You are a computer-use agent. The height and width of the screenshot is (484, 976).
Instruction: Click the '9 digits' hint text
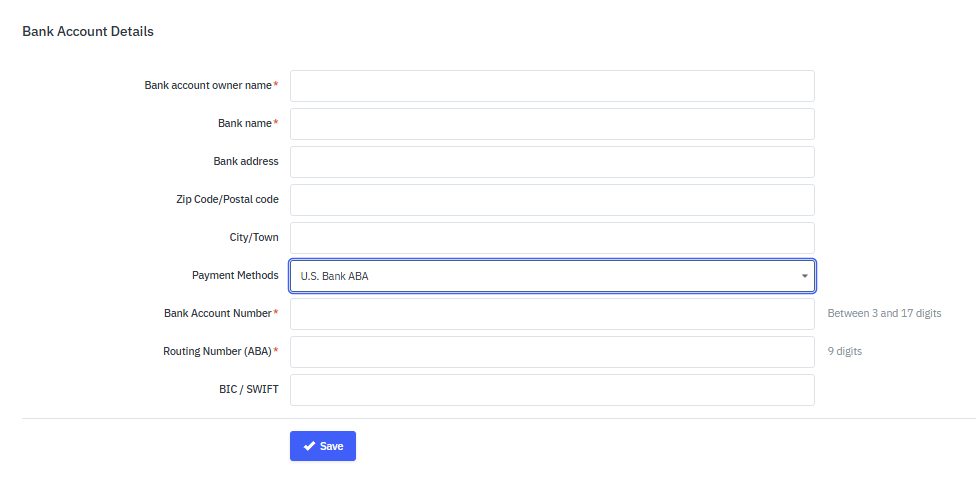(845, 352)
